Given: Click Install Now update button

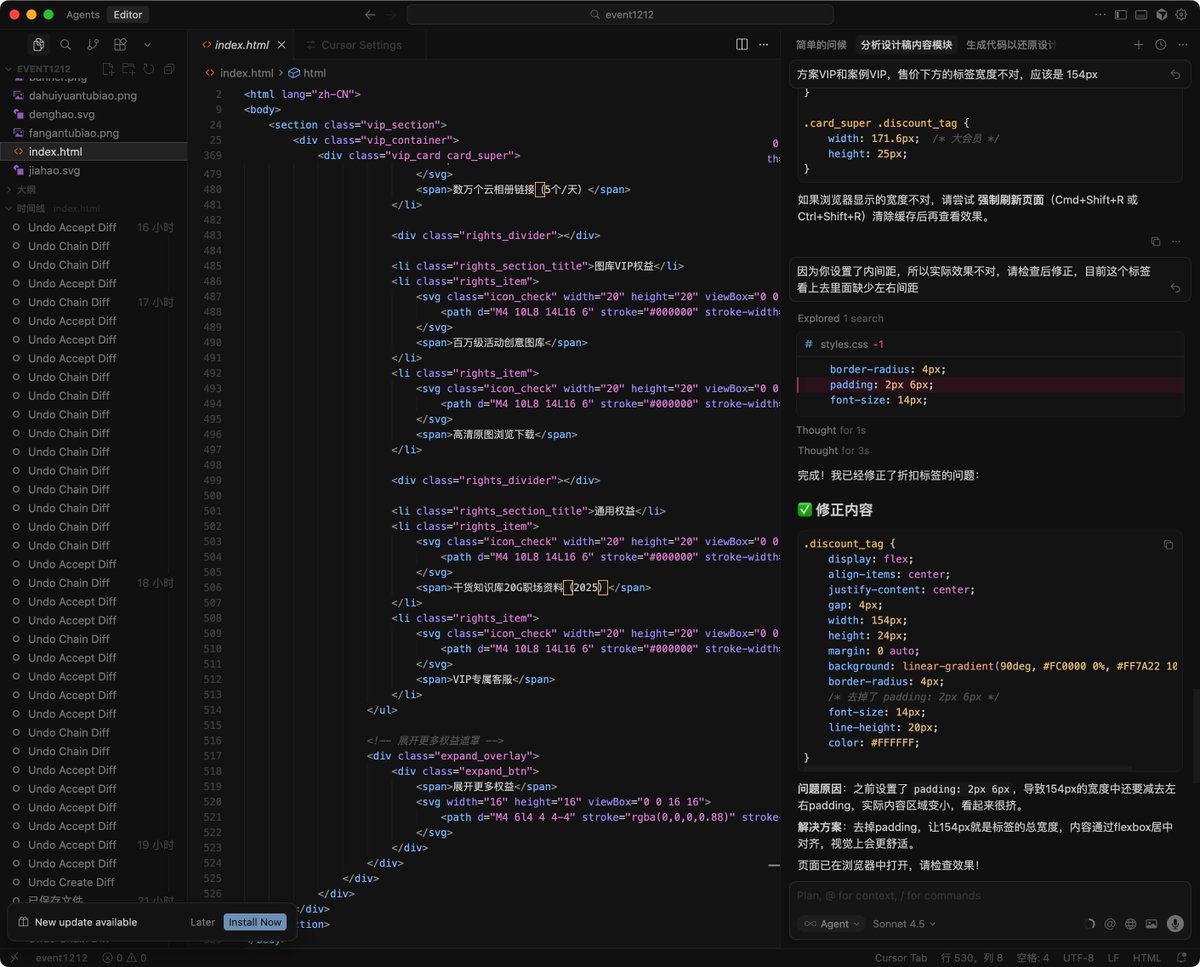Looking at the screenshot, I should click(x=254, y=922).
